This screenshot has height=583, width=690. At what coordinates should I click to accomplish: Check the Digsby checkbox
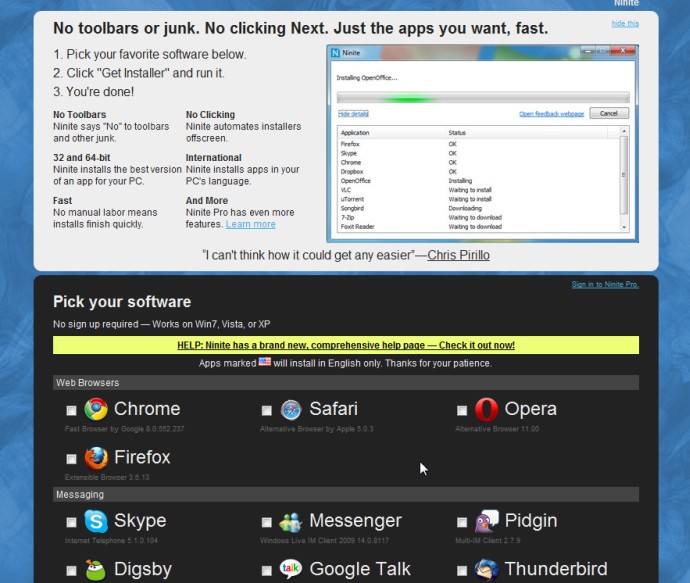pos(71,571)
